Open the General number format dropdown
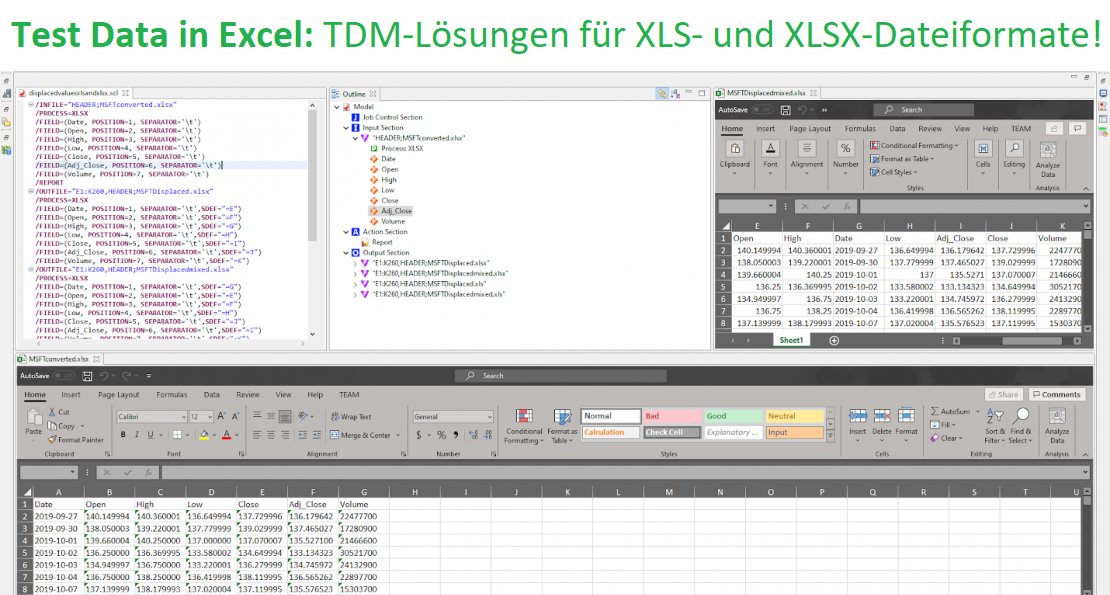1110x595 pixels. pos(489,417)
